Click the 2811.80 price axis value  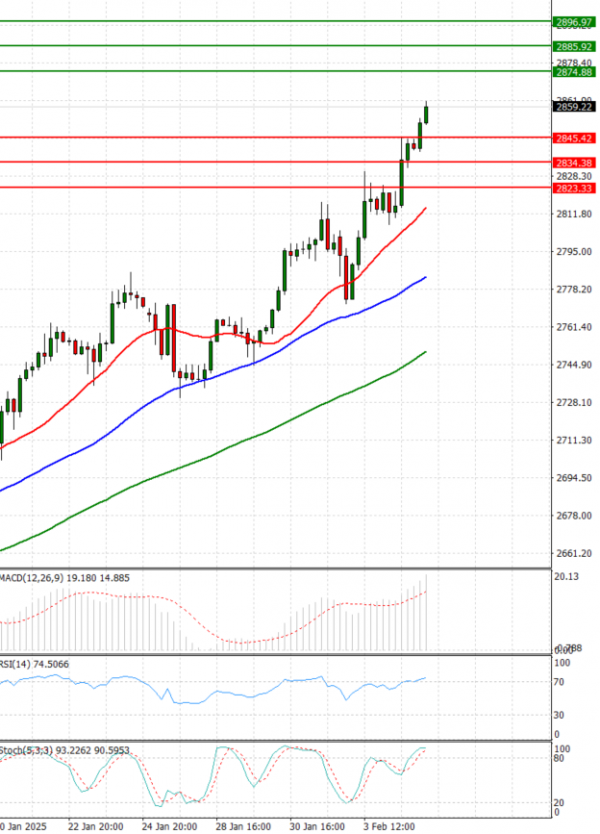pos(574,214)
